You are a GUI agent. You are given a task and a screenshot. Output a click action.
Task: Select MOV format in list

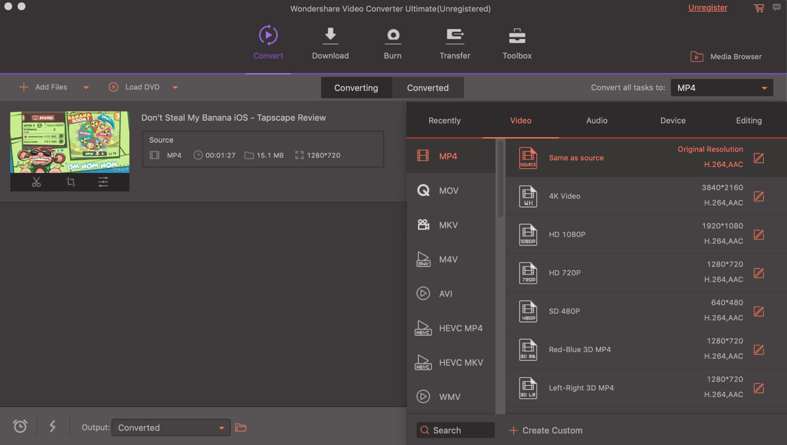[451, 191]
